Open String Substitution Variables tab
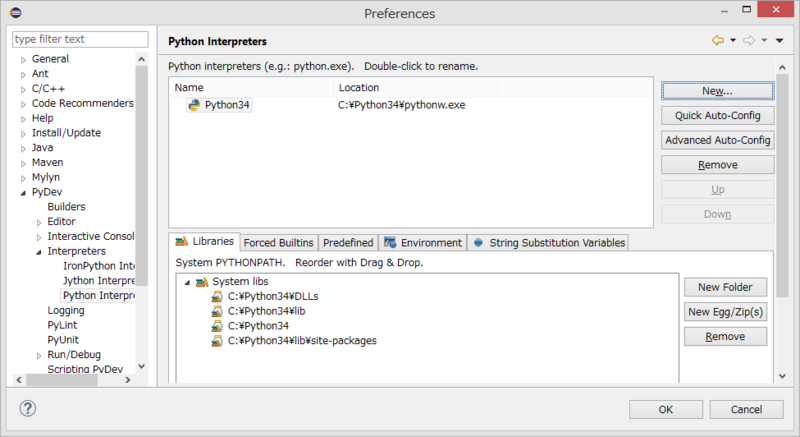This screenshot has width=800, height=437. pyautogui.click(x=548, y=243)
